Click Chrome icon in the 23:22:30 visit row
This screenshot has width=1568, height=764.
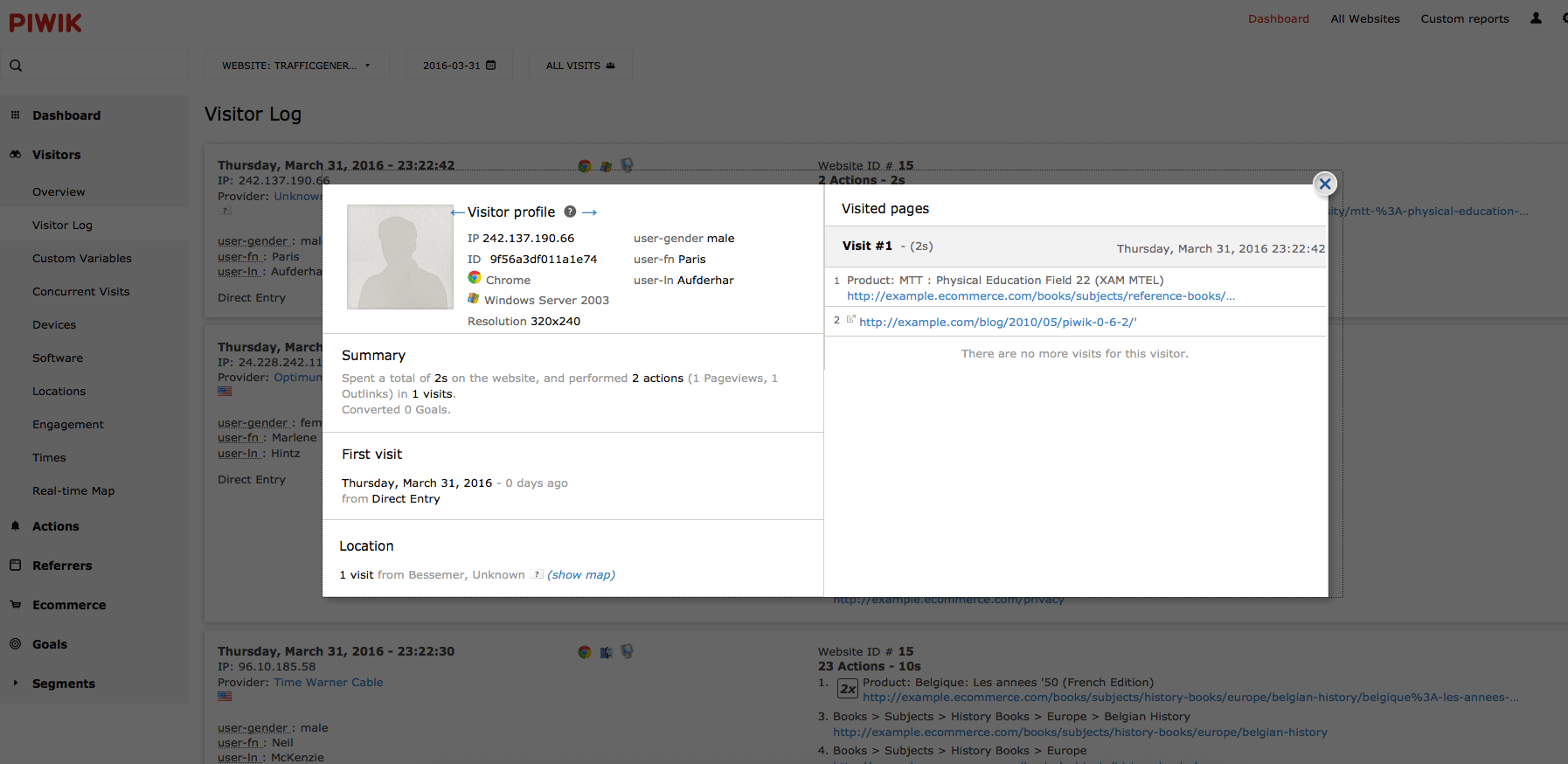coord(585,652)
